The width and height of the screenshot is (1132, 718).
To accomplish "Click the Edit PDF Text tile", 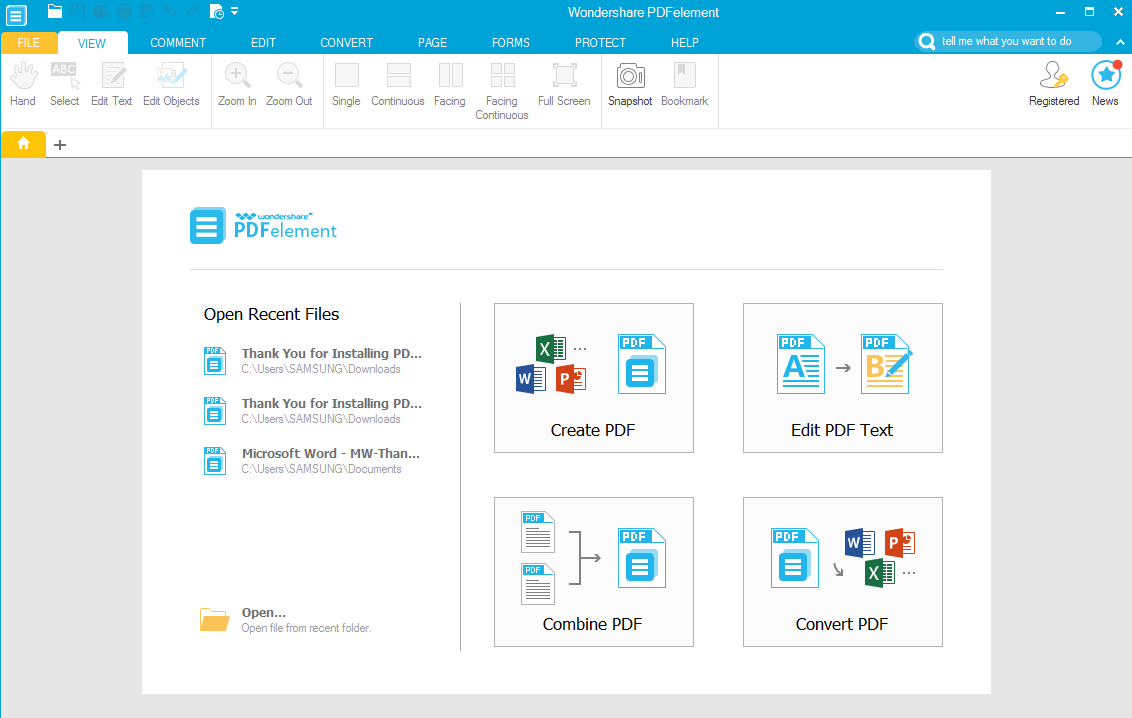I will (842, 378).
